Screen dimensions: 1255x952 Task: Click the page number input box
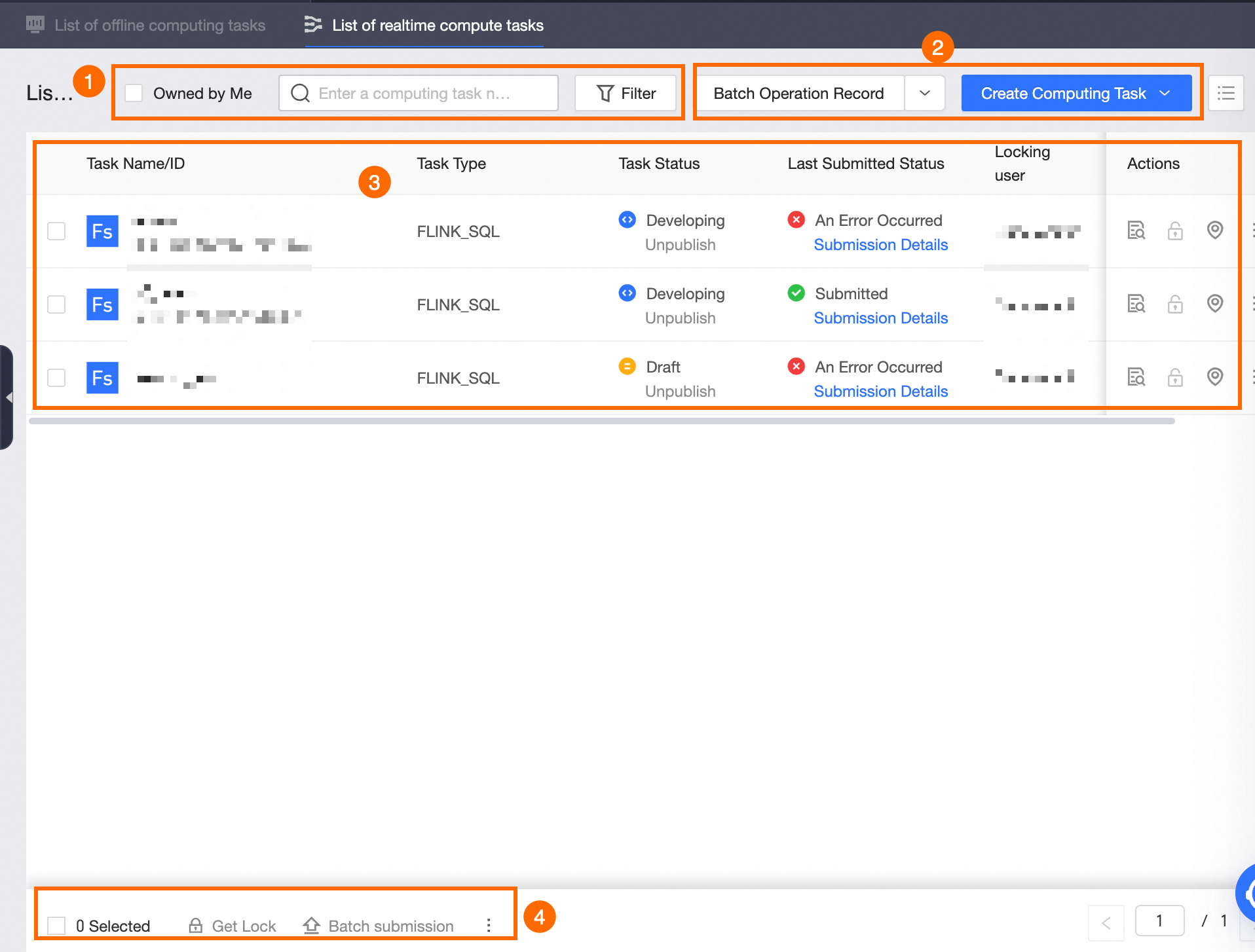tap(1159, 921)
